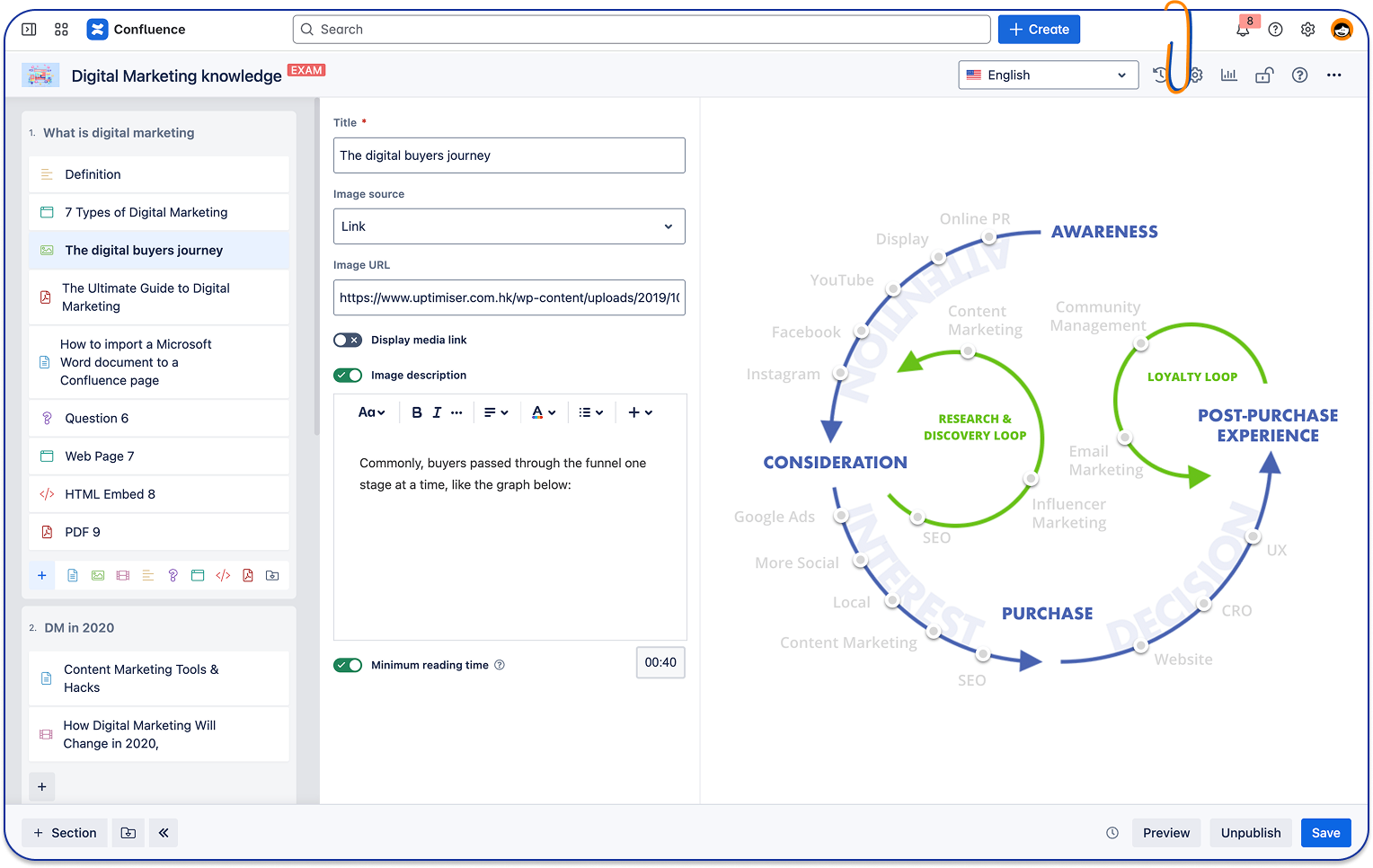Viewport: 1373px width, 868px height.
Task: Click the Save button
Action: (x=1325, y=833)
